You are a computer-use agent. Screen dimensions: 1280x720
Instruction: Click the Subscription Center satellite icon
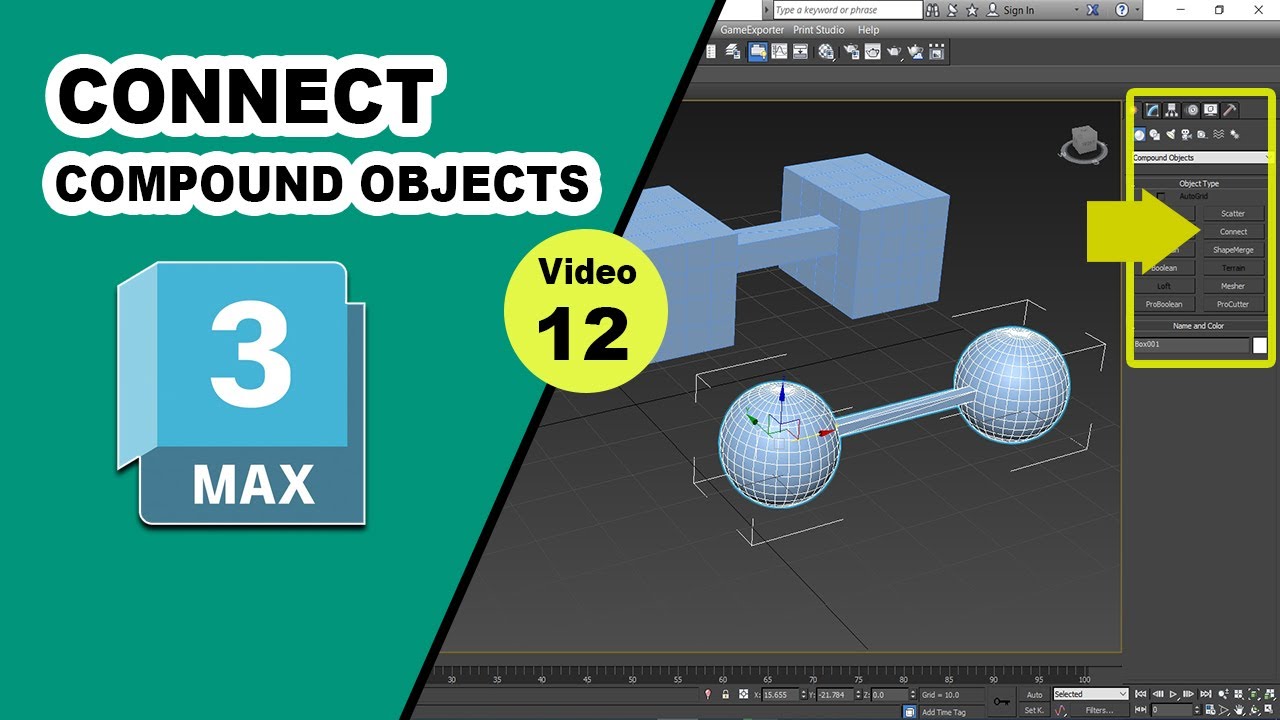pos(952,10)
